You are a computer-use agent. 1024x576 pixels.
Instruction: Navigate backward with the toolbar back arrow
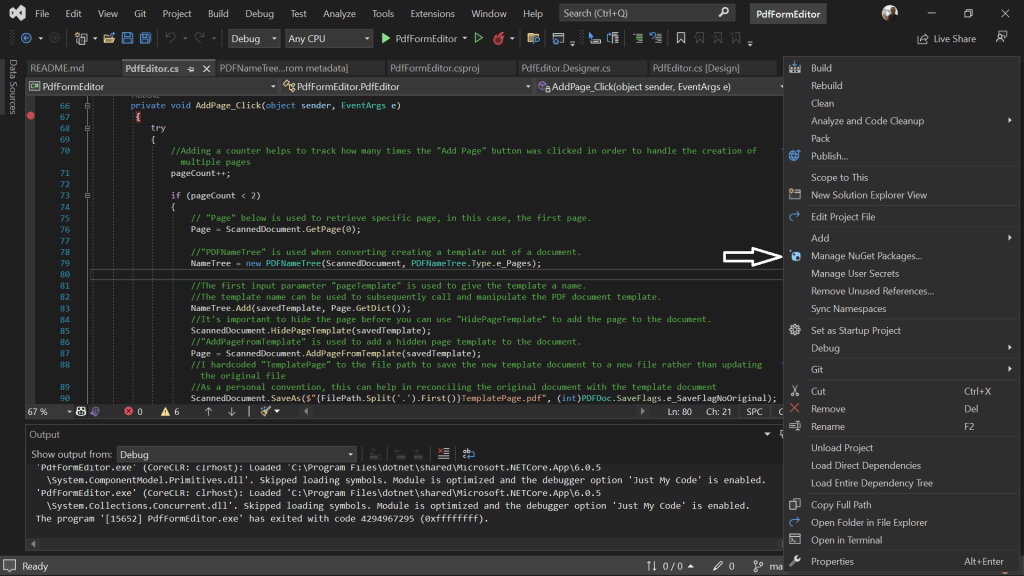pyautogui.click(x=26, y=39)
